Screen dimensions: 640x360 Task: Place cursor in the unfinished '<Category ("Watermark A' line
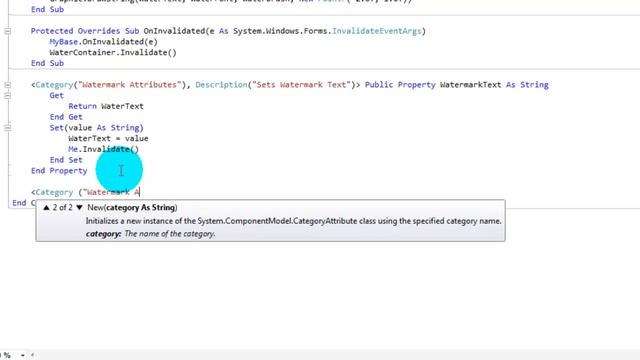point(85,192)
